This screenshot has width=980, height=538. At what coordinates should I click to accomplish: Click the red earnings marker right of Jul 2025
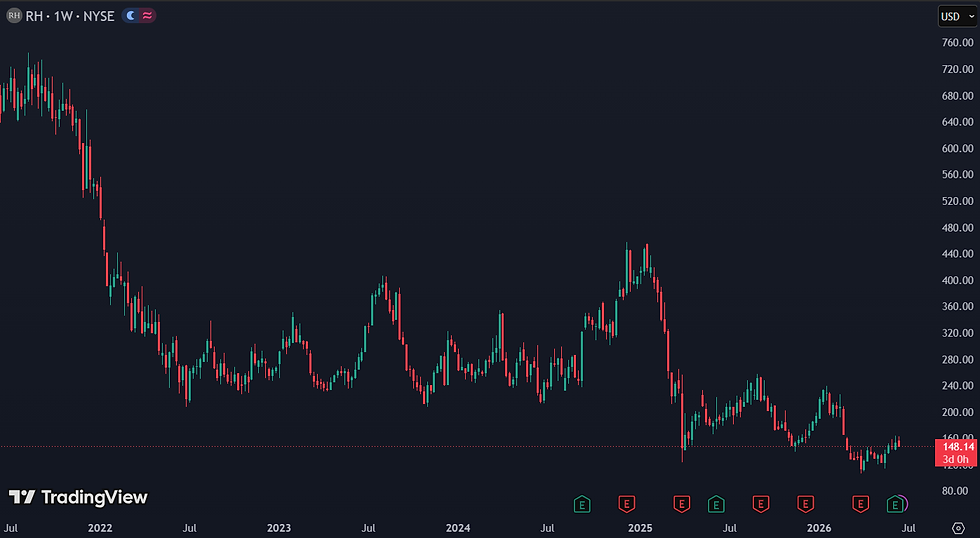point(761,504)
